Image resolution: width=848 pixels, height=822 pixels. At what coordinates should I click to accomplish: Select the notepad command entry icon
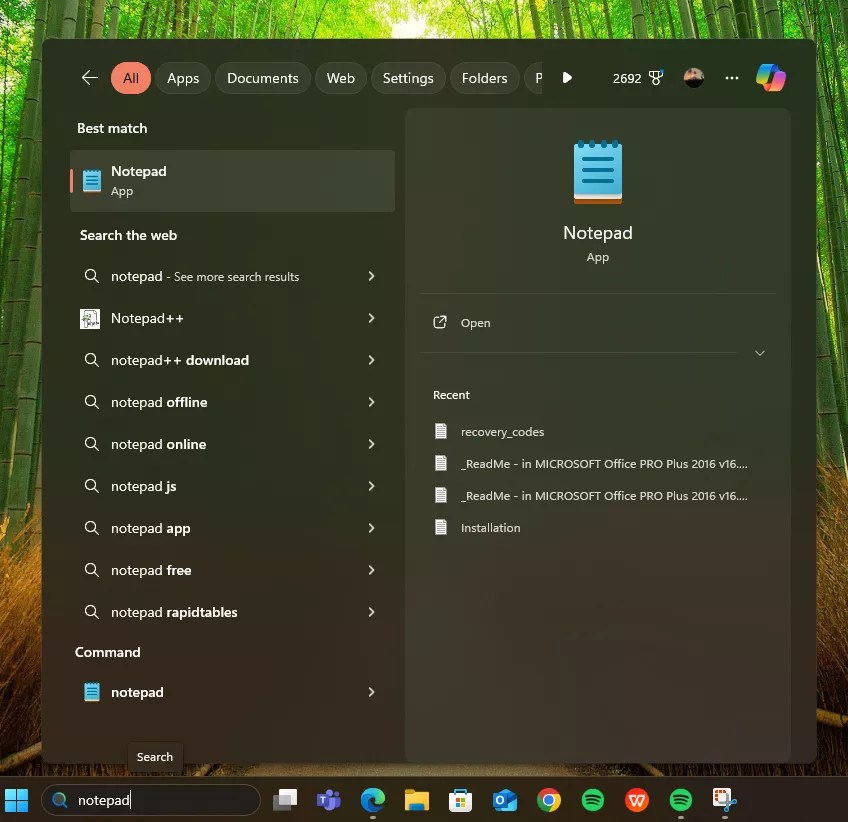91,691
